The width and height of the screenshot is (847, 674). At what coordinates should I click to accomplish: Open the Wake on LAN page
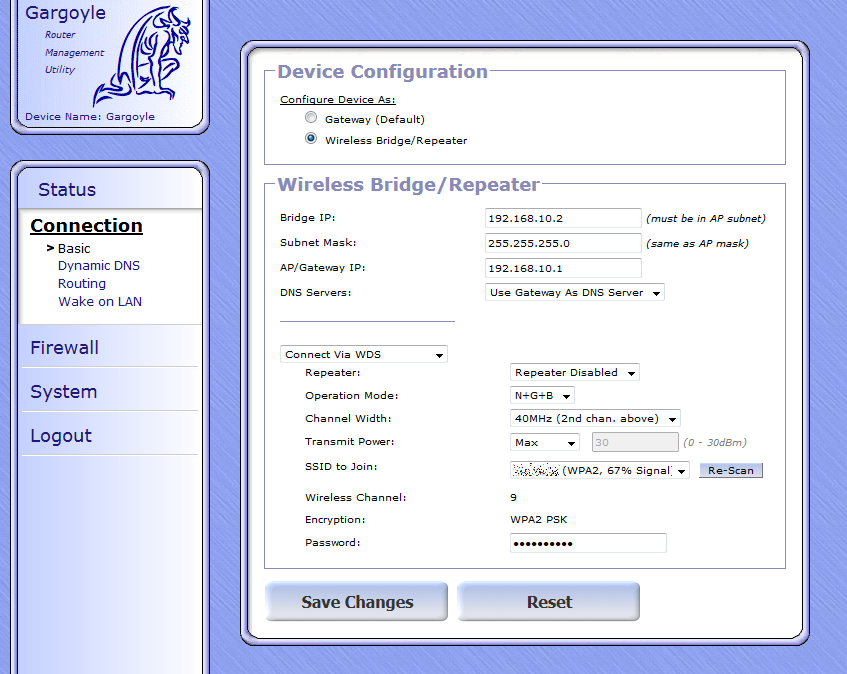(x=99, y=301)
